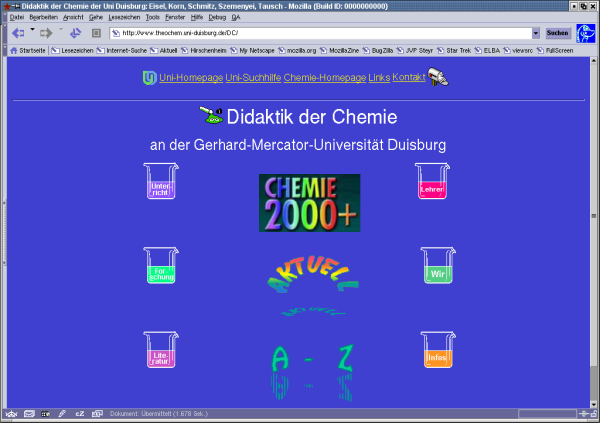Click the Lehrer beaker icon

(432, 181)
